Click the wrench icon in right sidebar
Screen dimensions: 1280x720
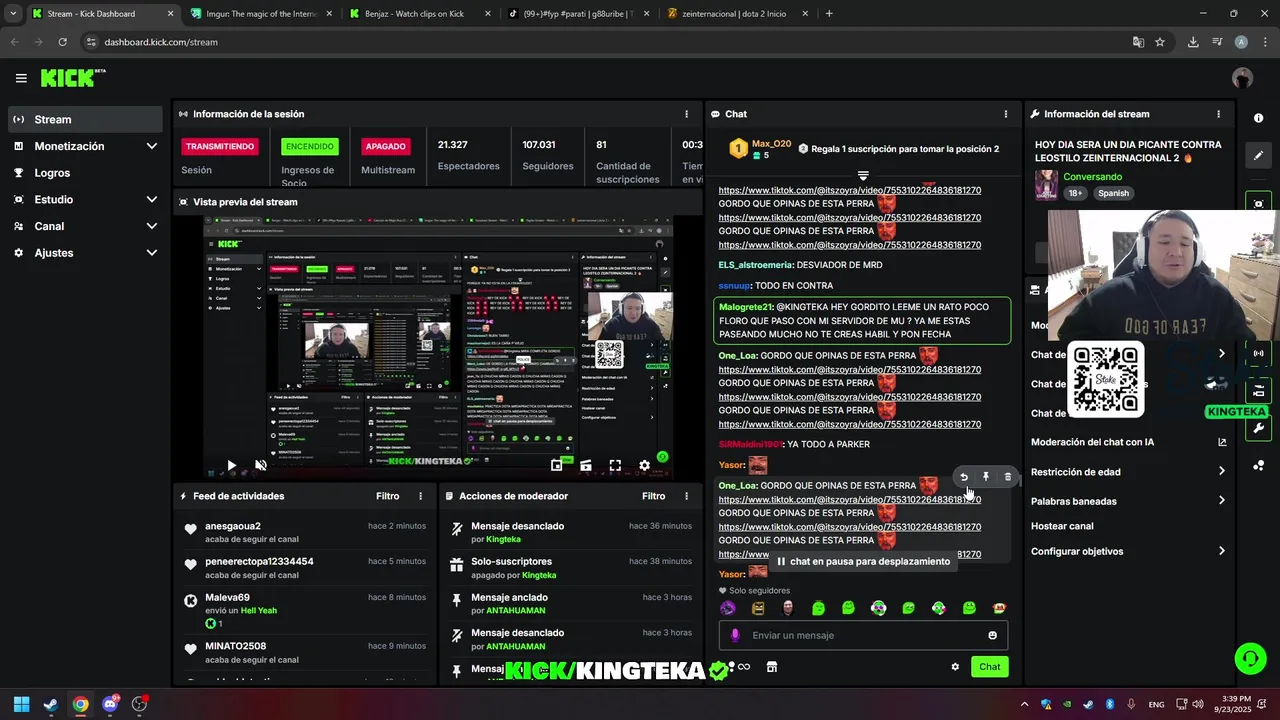1258,428
